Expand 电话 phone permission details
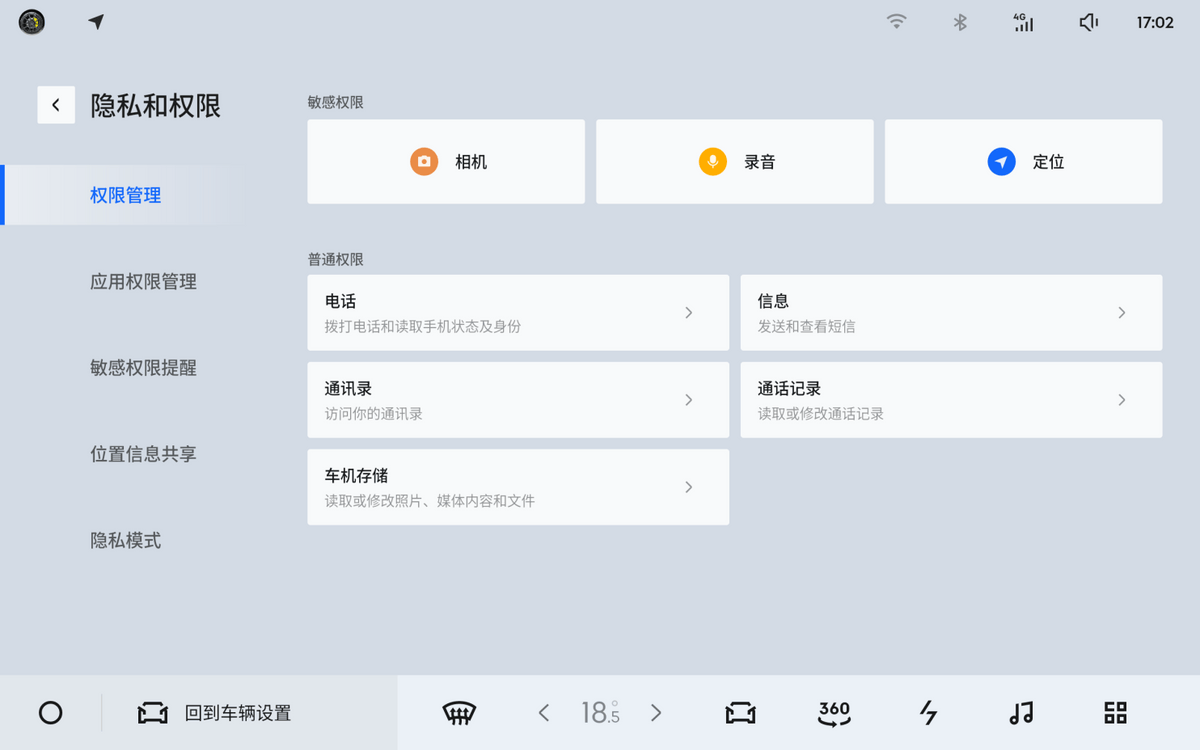 (x=518, y=312)
